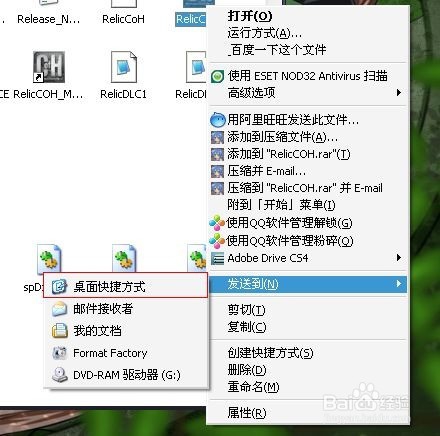Click the blue AliWangWang send-file icon
440x436 pixels.
(x=218, y=120)
